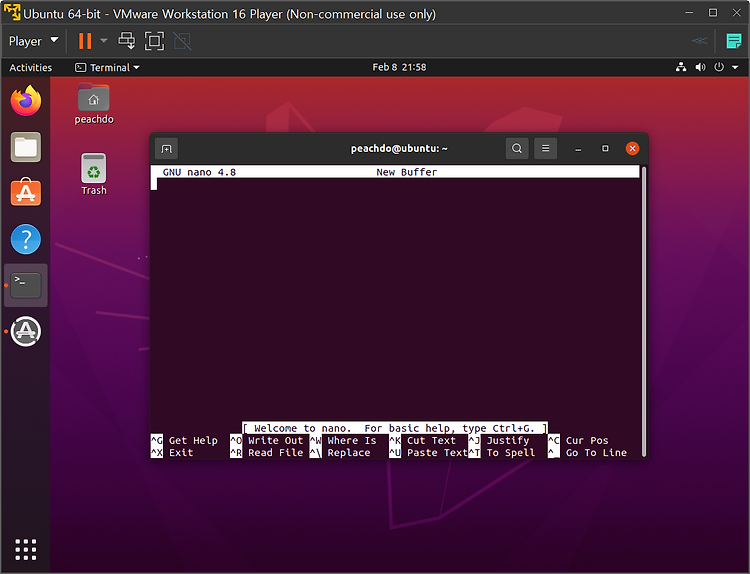Click the terminal title peachdo@ubuntu: ~
The image size is (750, 574).
click(399, 148)
